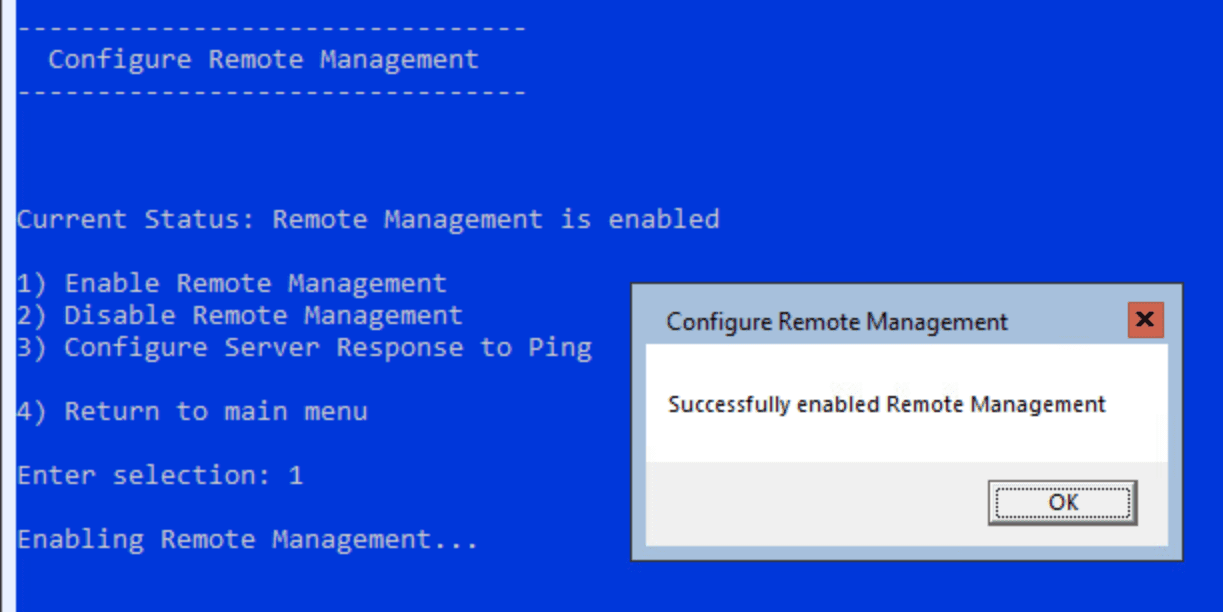Click the word 'enabled' in the status line
Screen dimensions: 1223x612
tap(664, 219)
